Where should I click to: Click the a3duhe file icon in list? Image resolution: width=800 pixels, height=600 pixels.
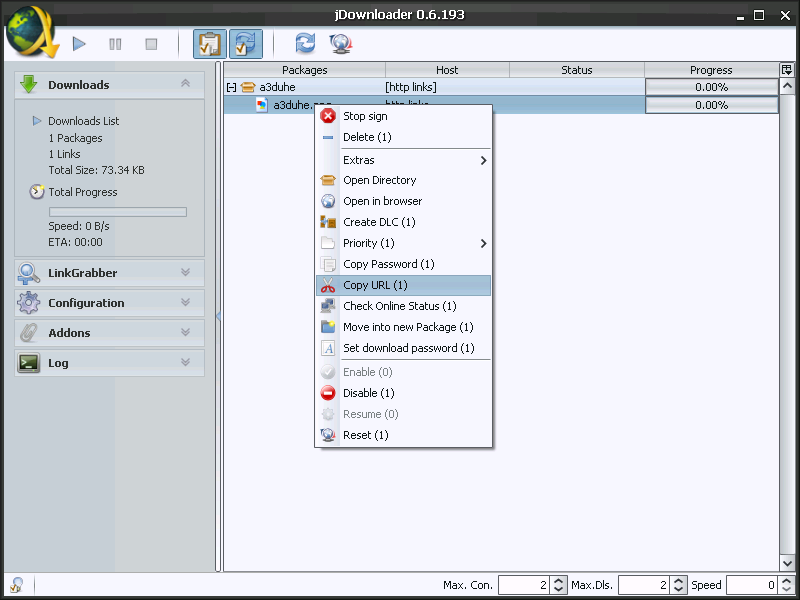coord(262,105)
